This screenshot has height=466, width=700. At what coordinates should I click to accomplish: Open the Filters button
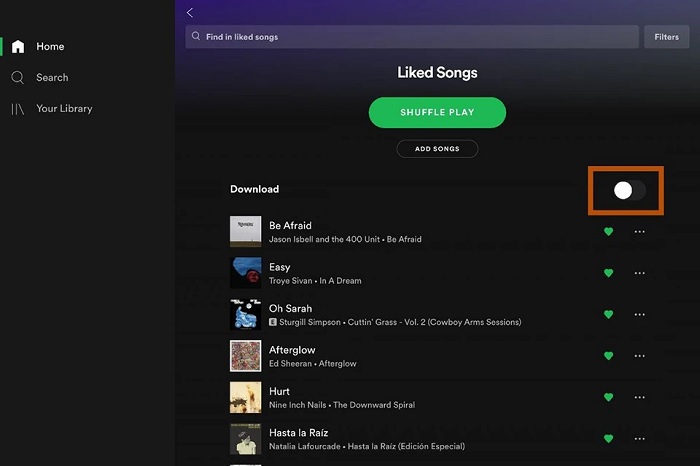pyautogui.click(x=666, y=37)
